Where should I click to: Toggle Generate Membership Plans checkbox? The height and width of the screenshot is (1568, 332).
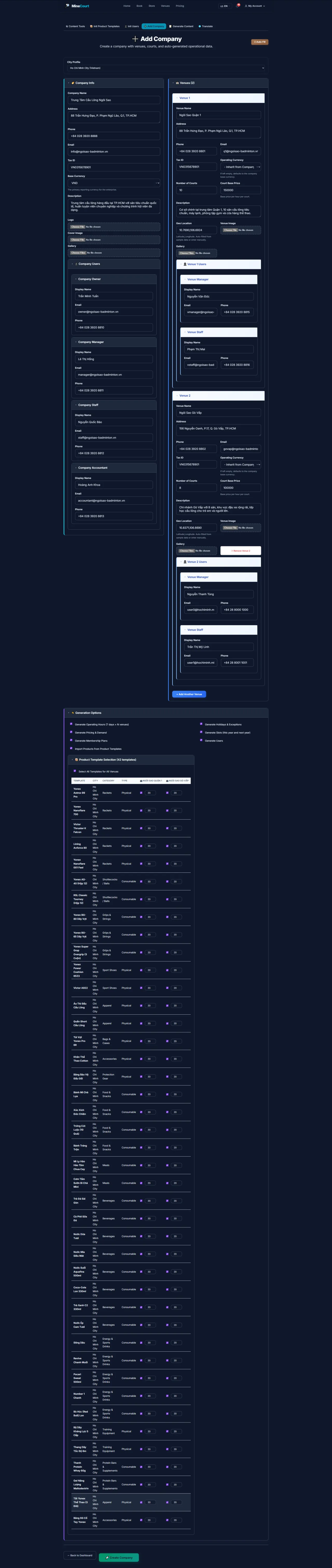pyautogui.click(x=71, y=740)
